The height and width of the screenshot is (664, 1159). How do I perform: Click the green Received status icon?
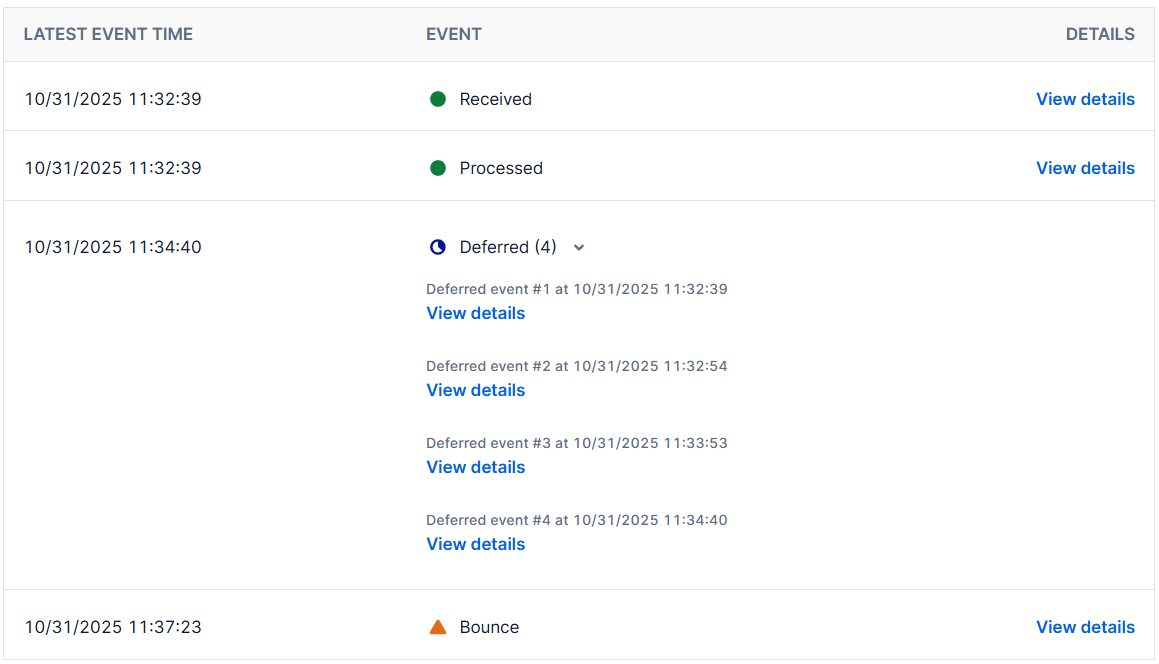[437, 99]
